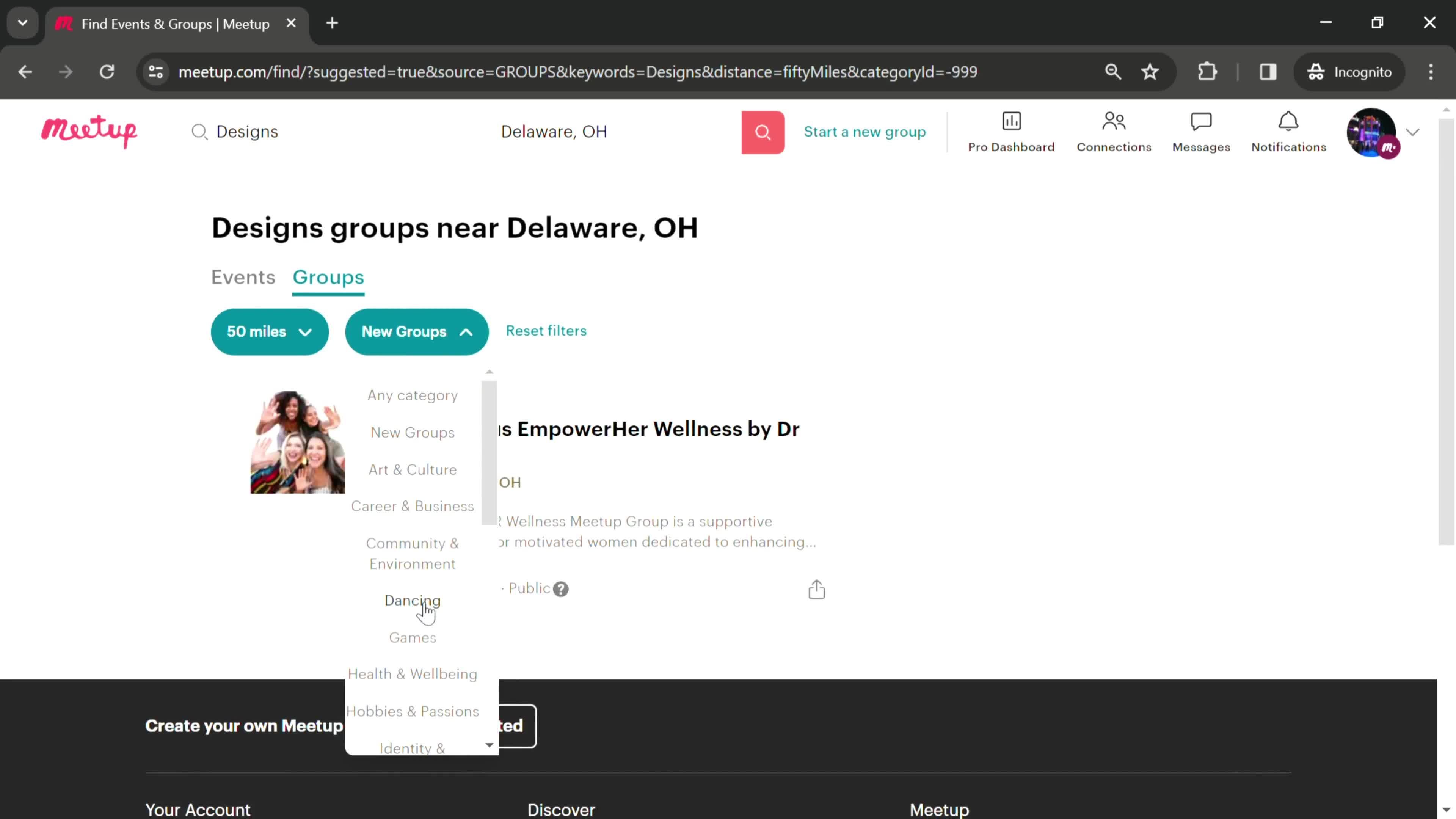1456x819 pixels.
Task: Select New Groups in category list
Action: click(413, 432)
